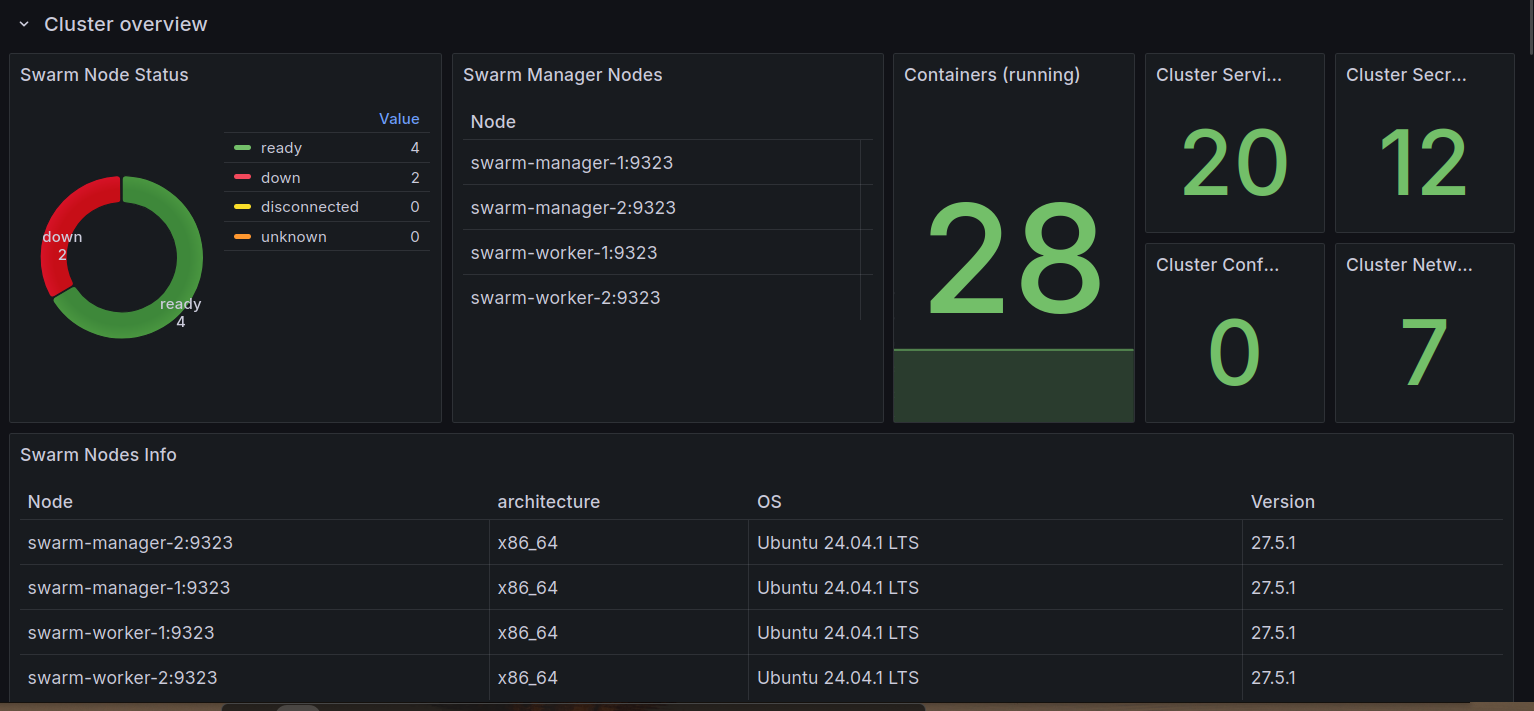The image size is (1534, 711).
Task: Open the Swarm Node Status panel title menu
Action: coord(104,75)
